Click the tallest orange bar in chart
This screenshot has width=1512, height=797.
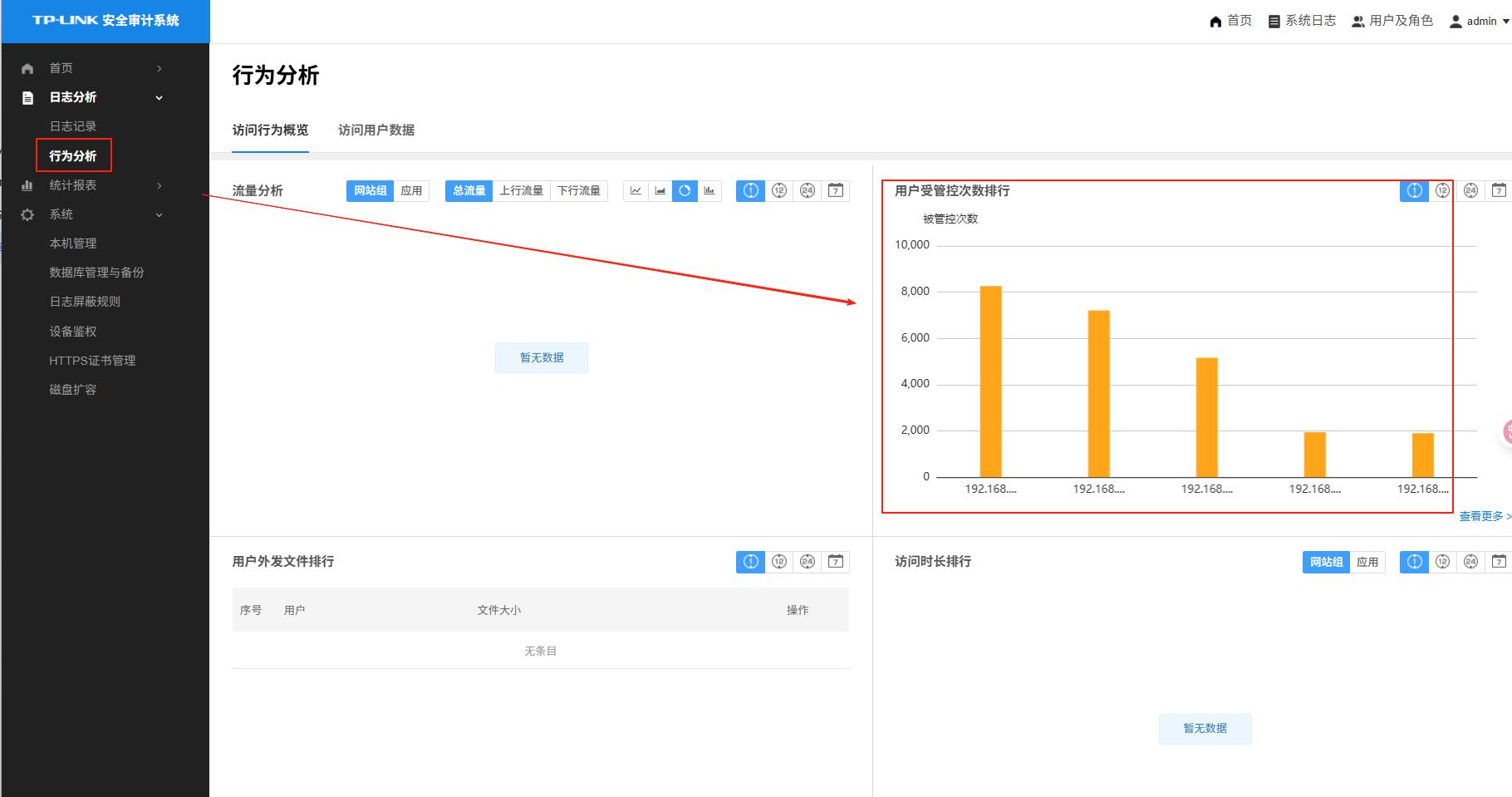990,381
